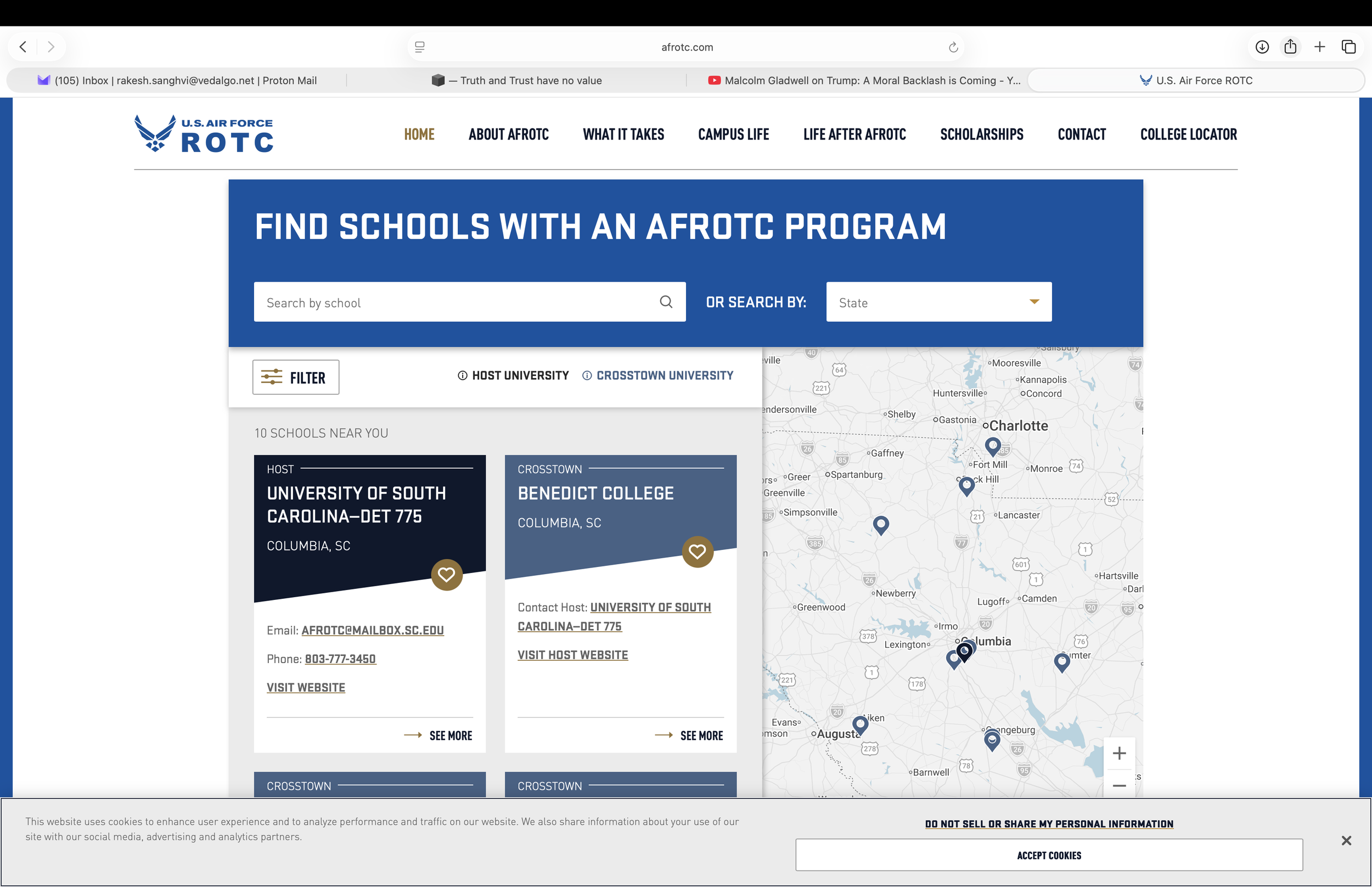
Task: Favorite University of South Carolina with heart icon
Action: coord(446,575)
